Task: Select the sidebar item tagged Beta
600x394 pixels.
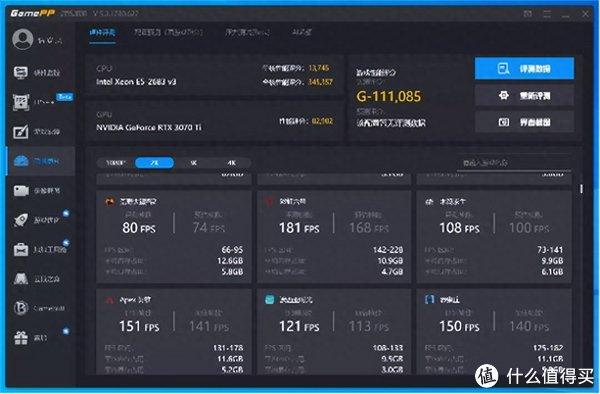Action: [42, 102]
